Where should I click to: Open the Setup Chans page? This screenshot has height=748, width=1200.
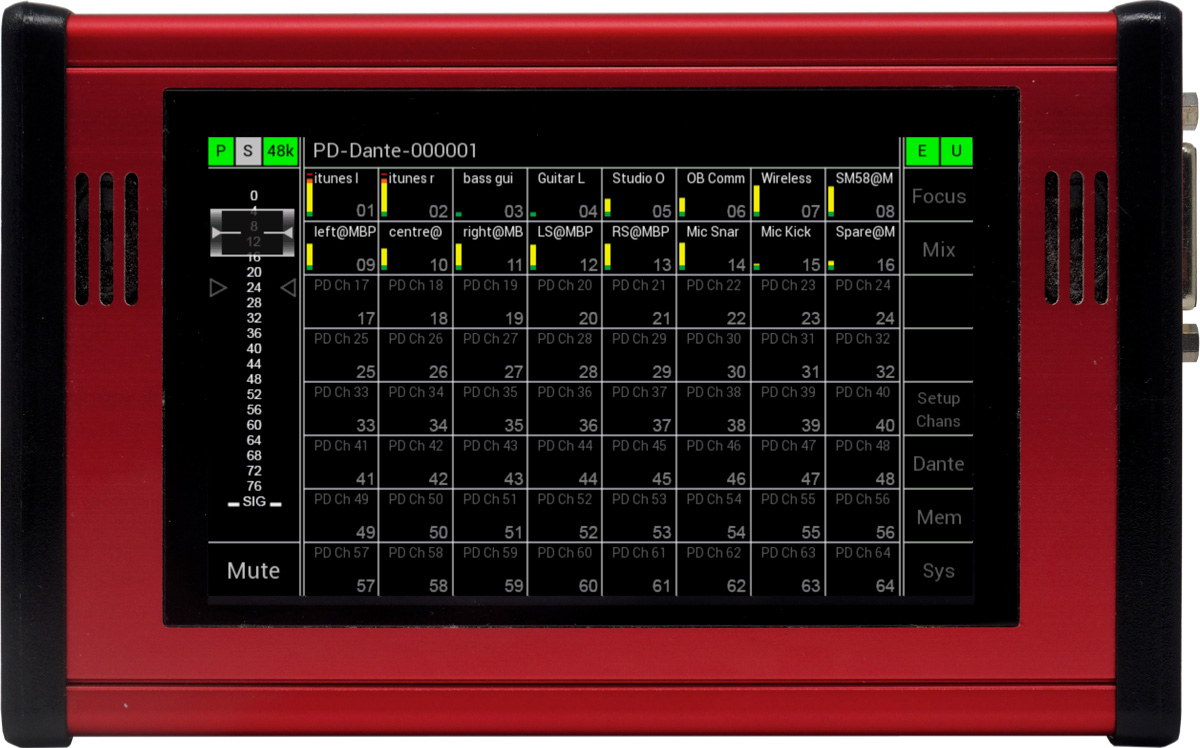point(938,409)
